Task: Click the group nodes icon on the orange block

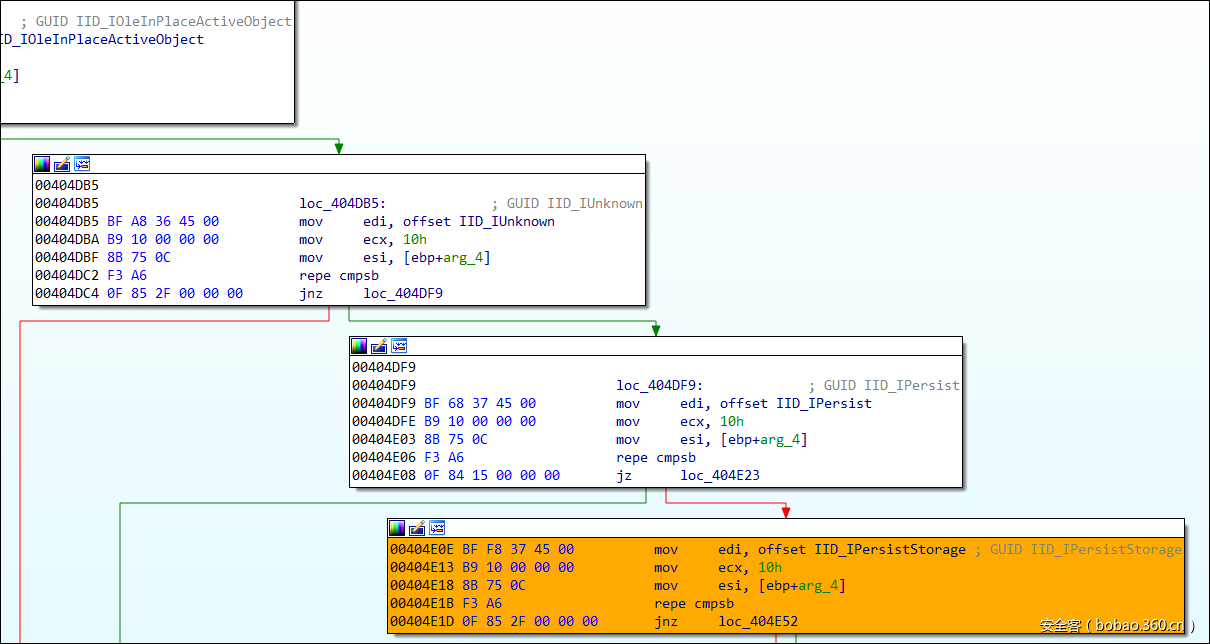Action: 437,528
